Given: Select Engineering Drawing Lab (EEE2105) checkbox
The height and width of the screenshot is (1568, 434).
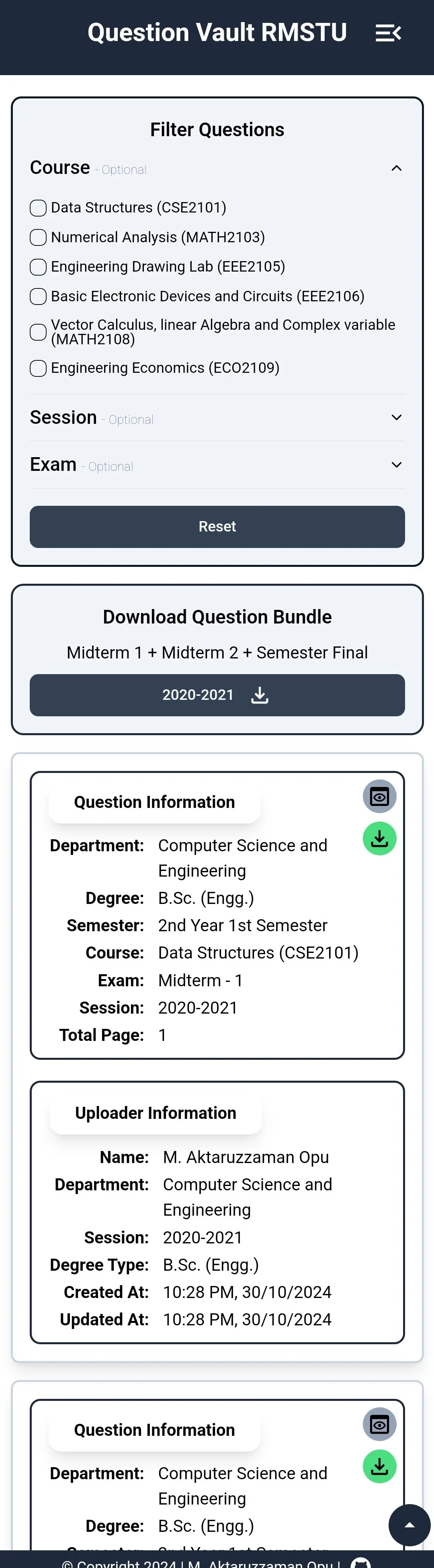Looking at the screenshot, I should point(38,267).
